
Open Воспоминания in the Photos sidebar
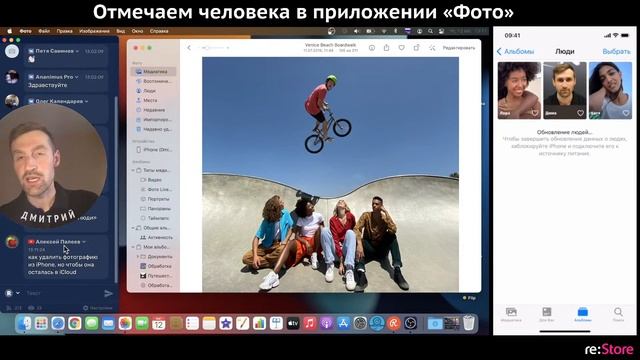153,81
